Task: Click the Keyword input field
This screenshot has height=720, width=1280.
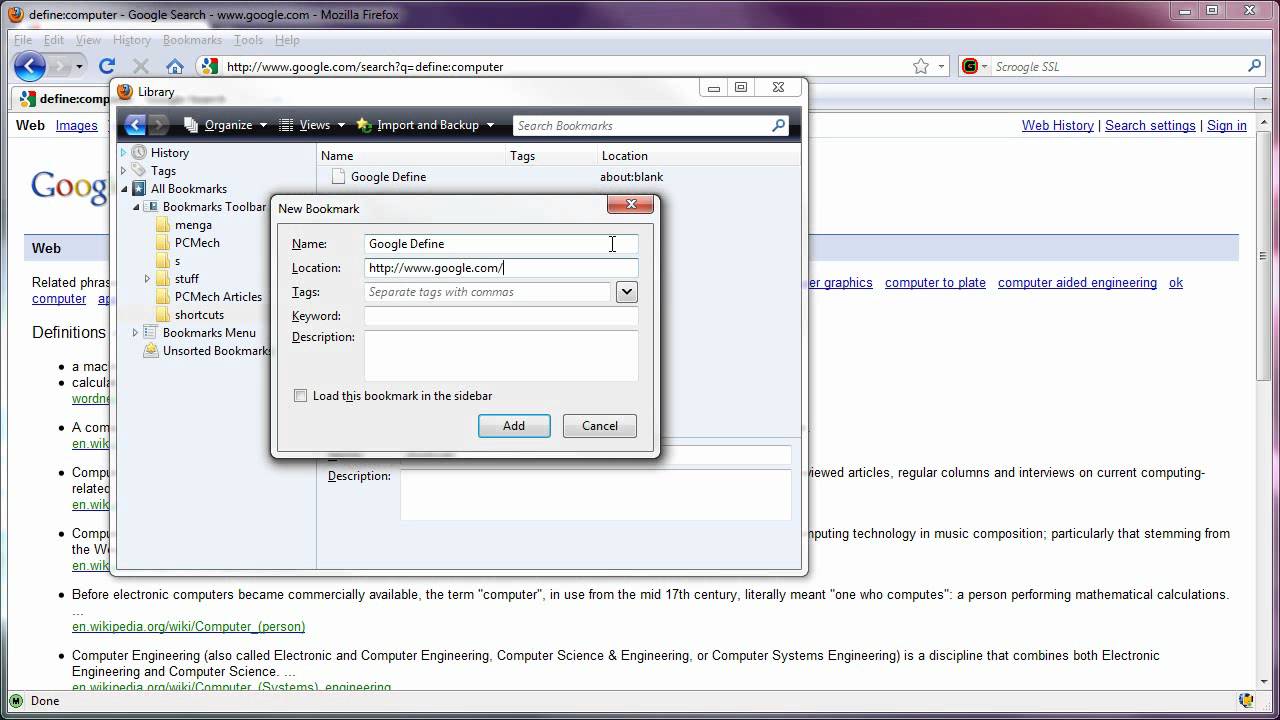Action: tap(501, 316)
